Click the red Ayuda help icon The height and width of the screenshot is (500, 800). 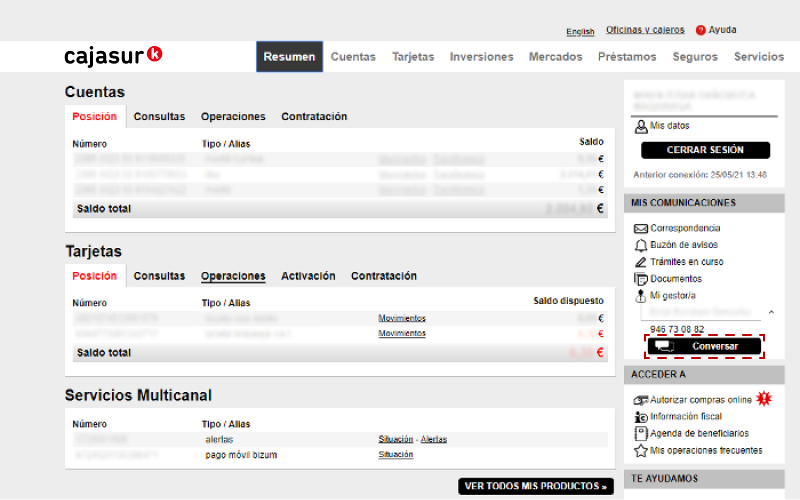tap(701, 30)
